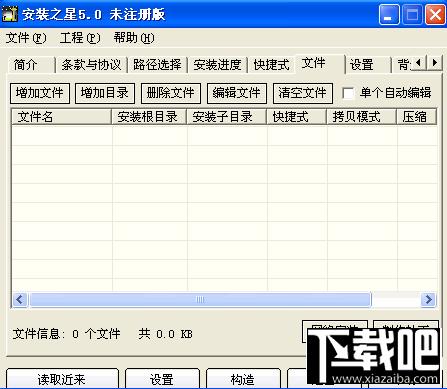
Task: Open the 工程(P) menu
Action: pyautogui.click(x=80, y=38)
